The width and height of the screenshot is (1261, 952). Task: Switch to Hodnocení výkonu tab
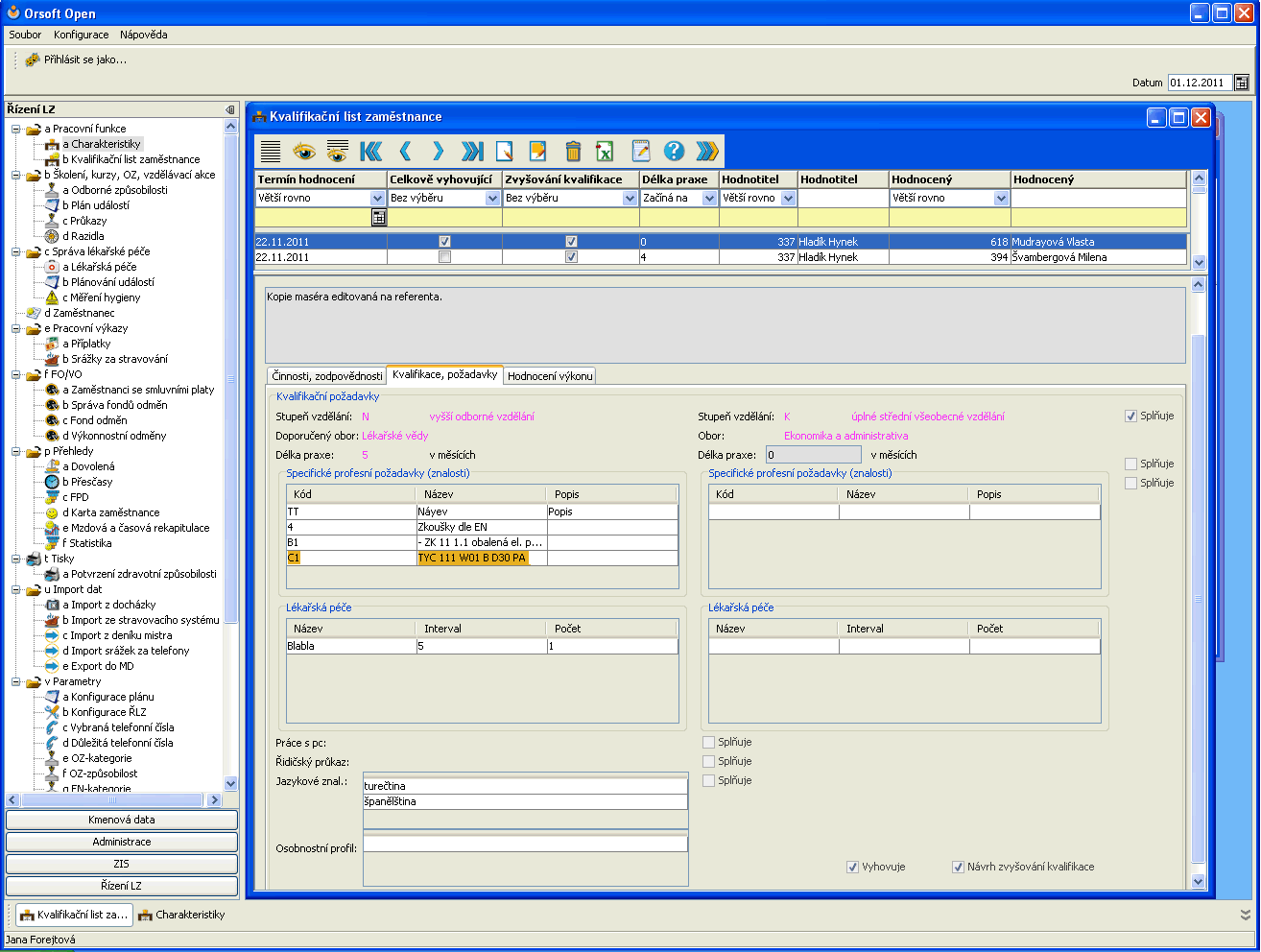(550, 376)
